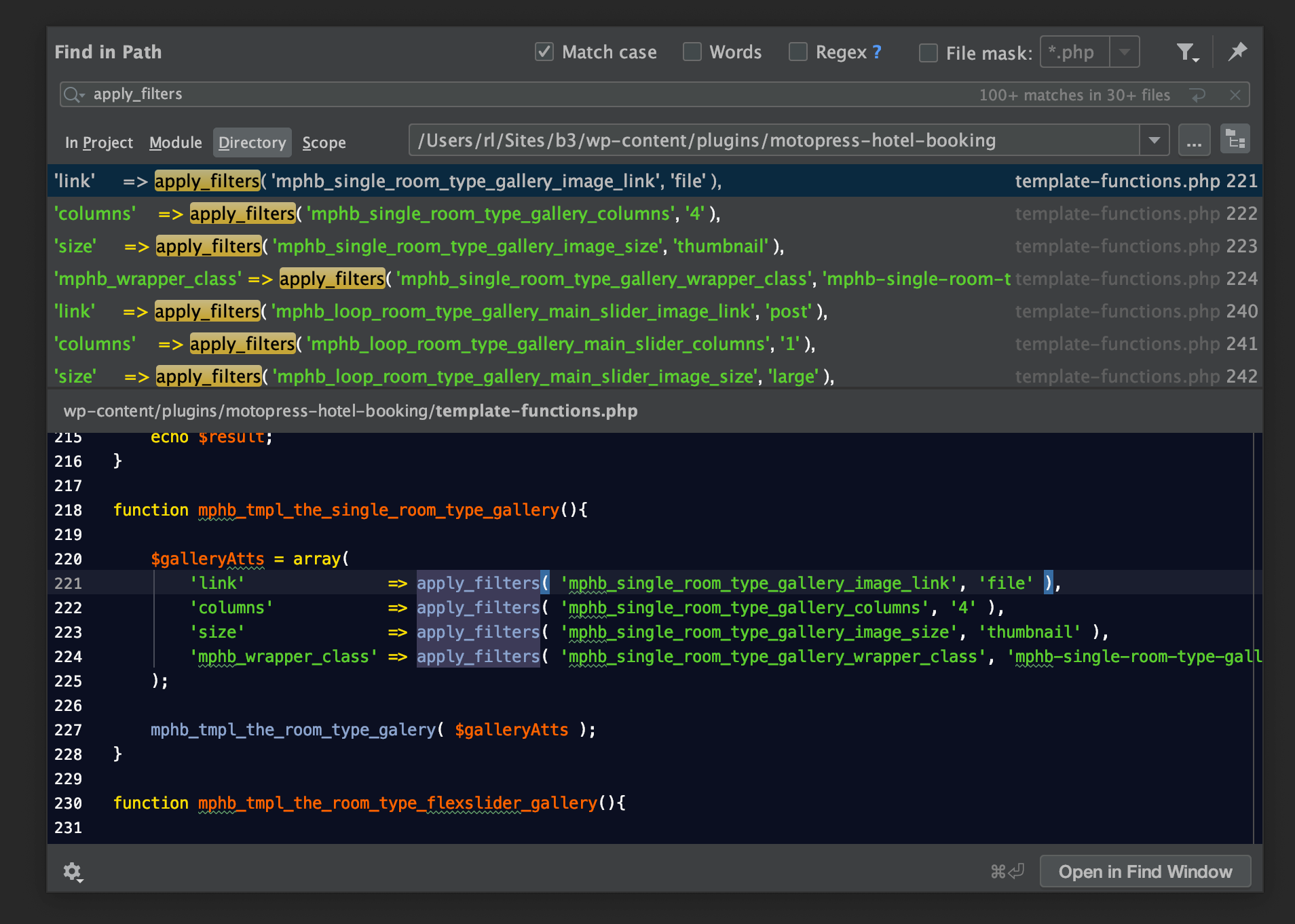Select result row template-functions.php 242
The width and height of the screenshot is (1295, 924).
pos(655,377)
